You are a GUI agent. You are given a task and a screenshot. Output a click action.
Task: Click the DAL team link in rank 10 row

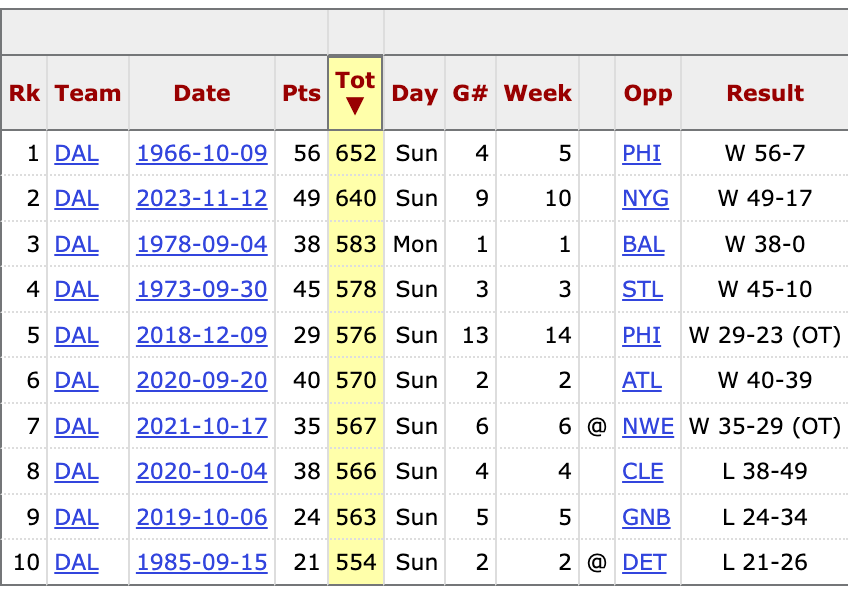pyautogui.click(x=76, y=562)
